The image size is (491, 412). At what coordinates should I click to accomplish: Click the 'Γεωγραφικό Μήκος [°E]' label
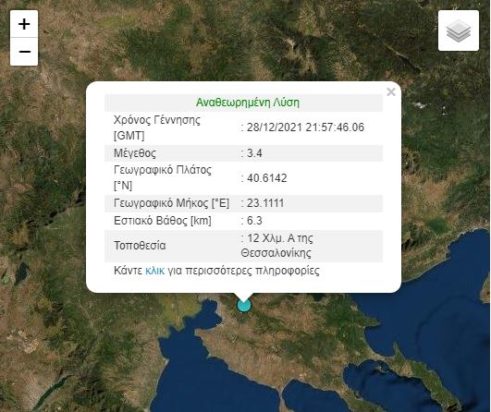[x=171, y=203]
